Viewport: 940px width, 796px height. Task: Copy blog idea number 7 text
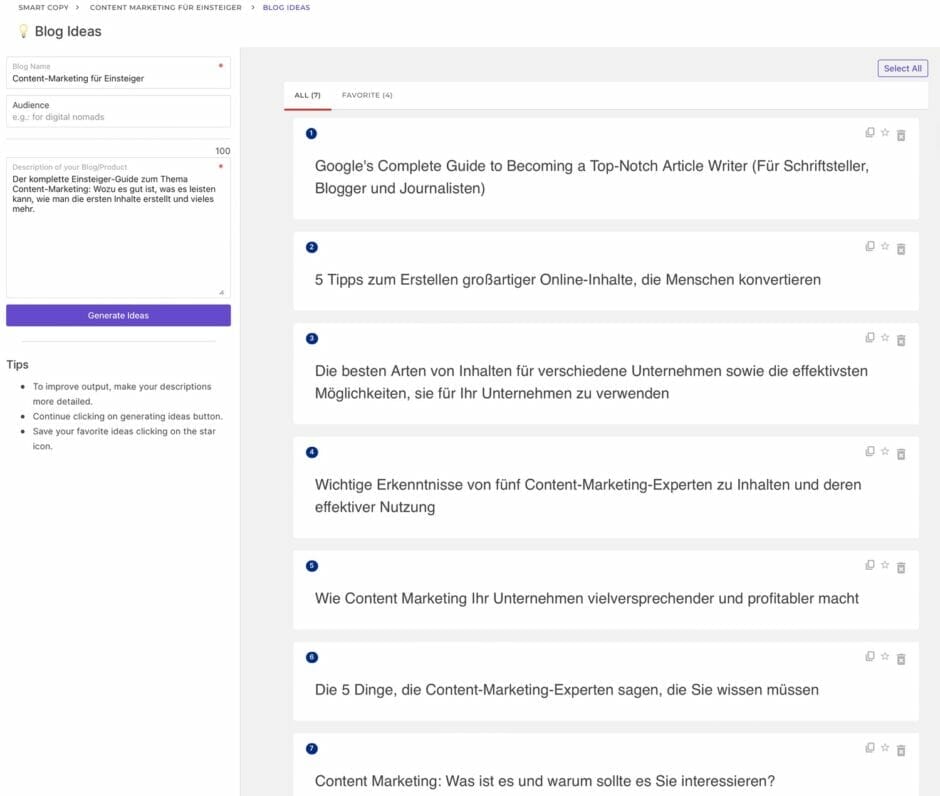coord(869,748)
